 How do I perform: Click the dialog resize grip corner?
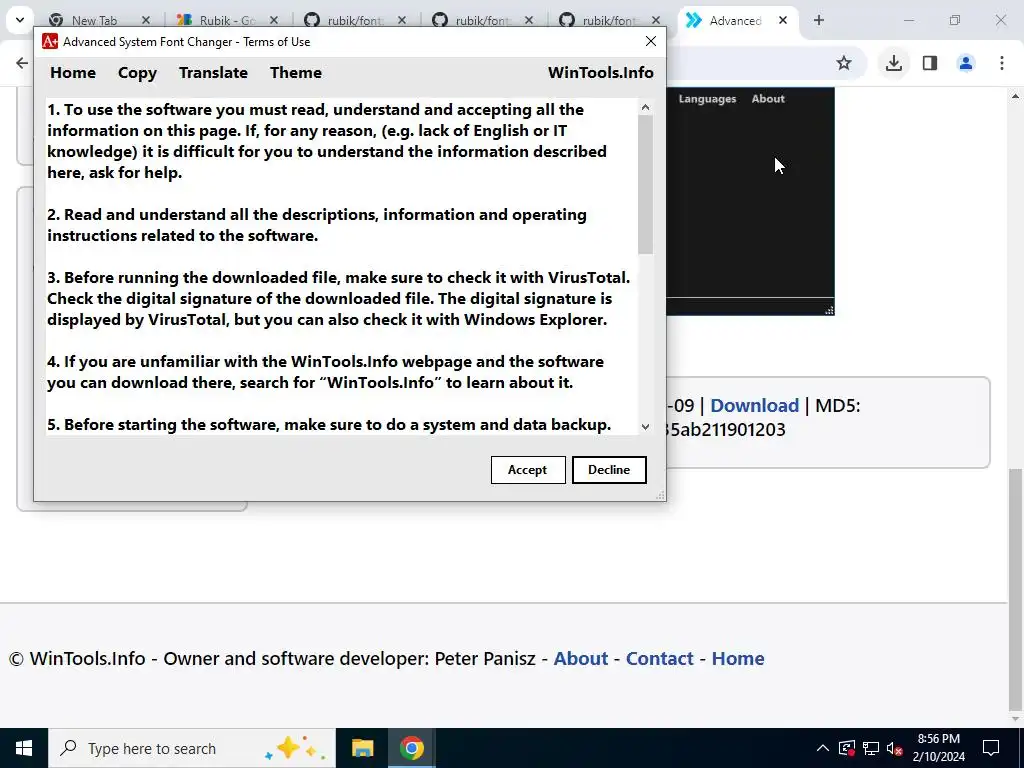point(660,496)
